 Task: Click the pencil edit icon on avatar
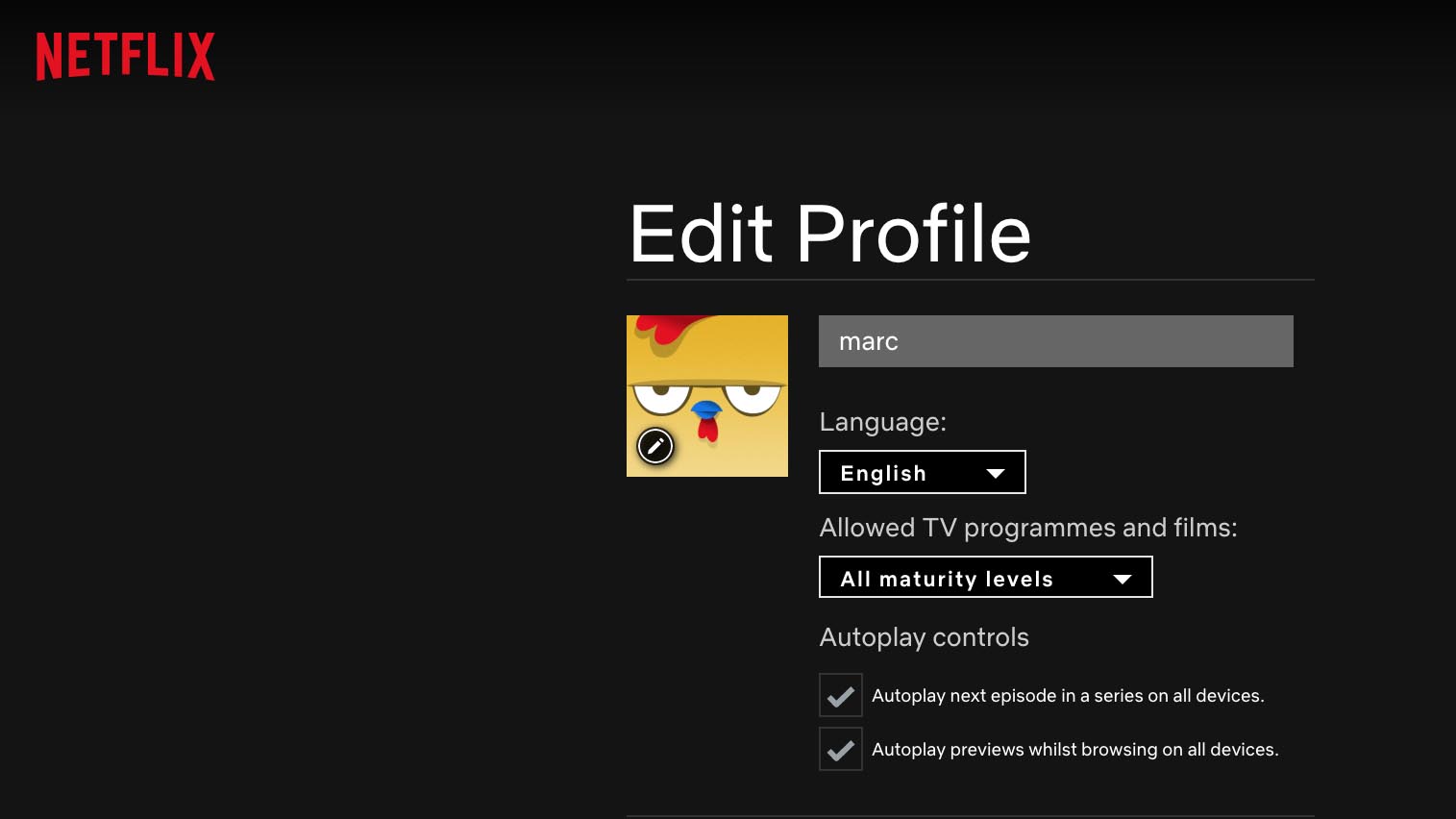(655, 446)
